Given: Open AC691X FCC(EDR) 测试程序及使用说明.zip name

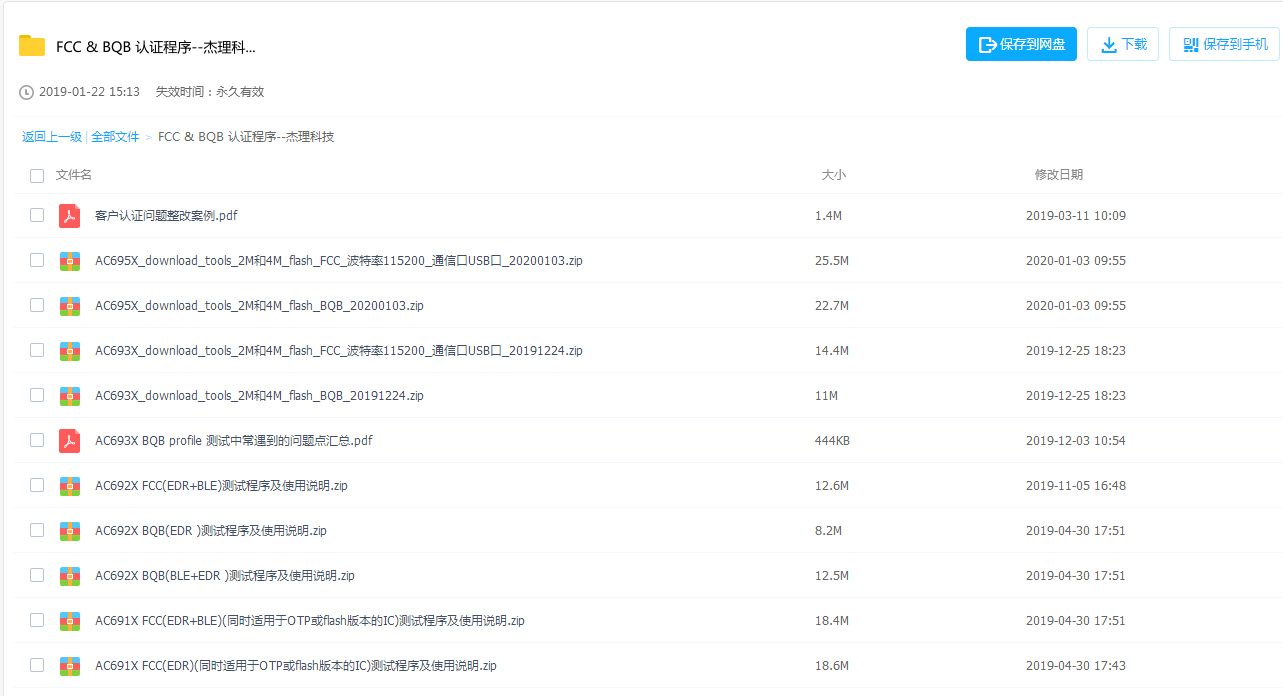Looking at the screenshot, I should coord(296,665).
